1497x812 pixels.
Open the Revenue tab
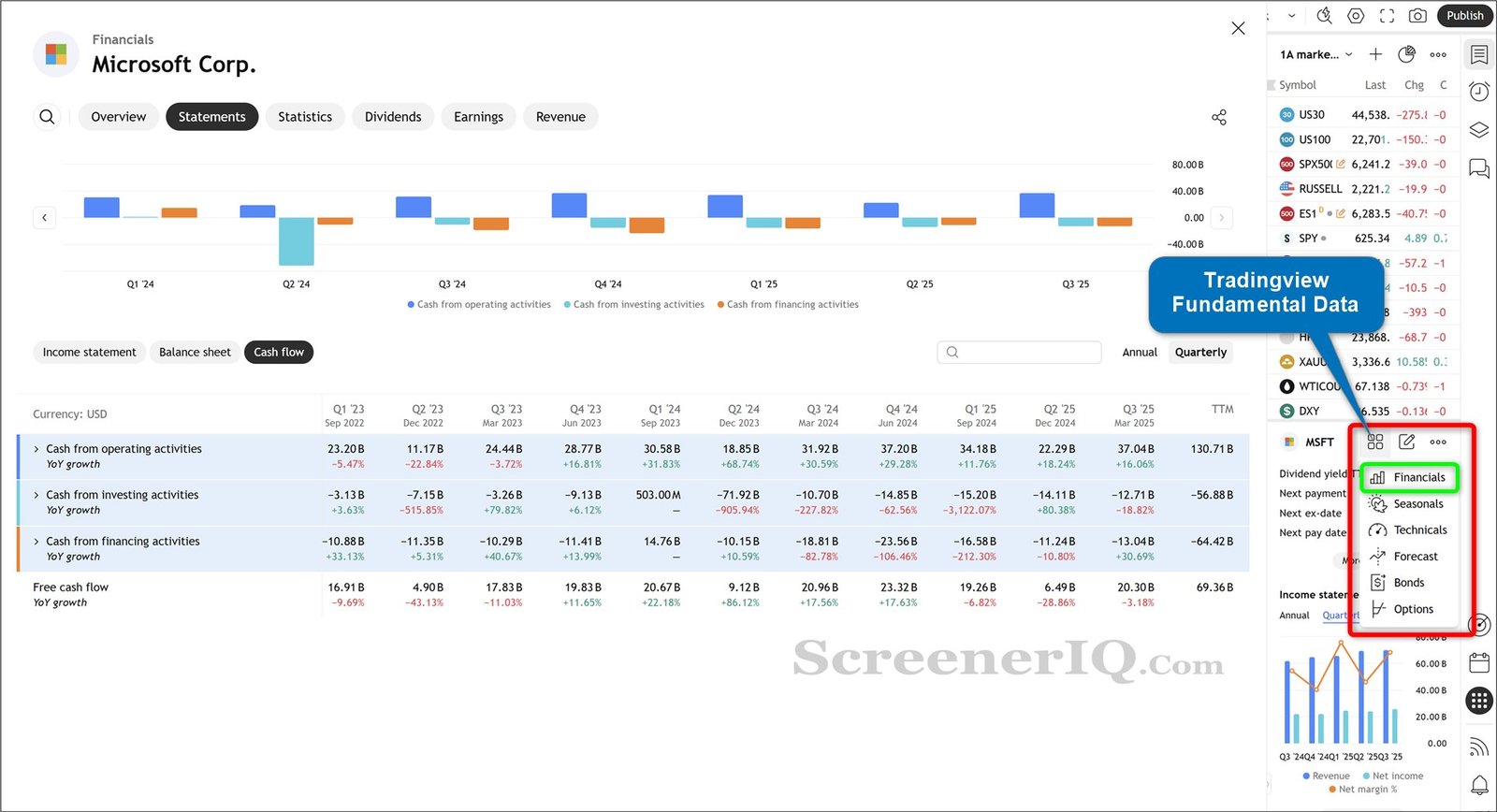pos(560,117)
